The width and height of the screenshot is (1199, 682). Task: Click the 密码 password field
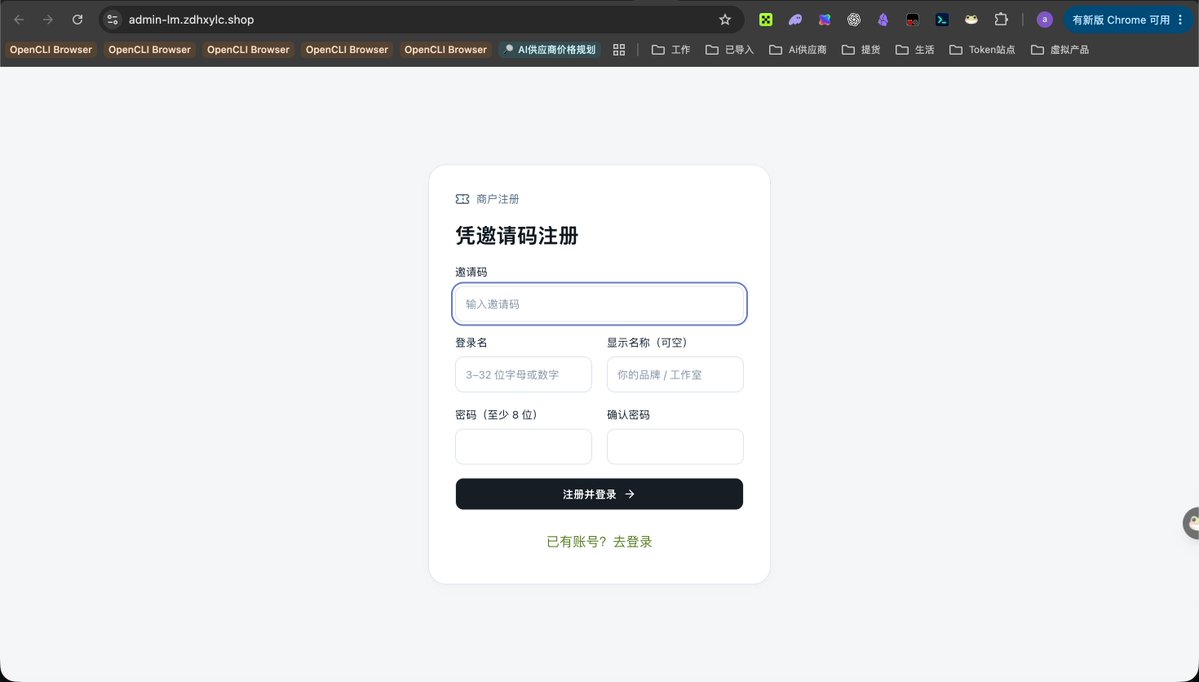524,447
